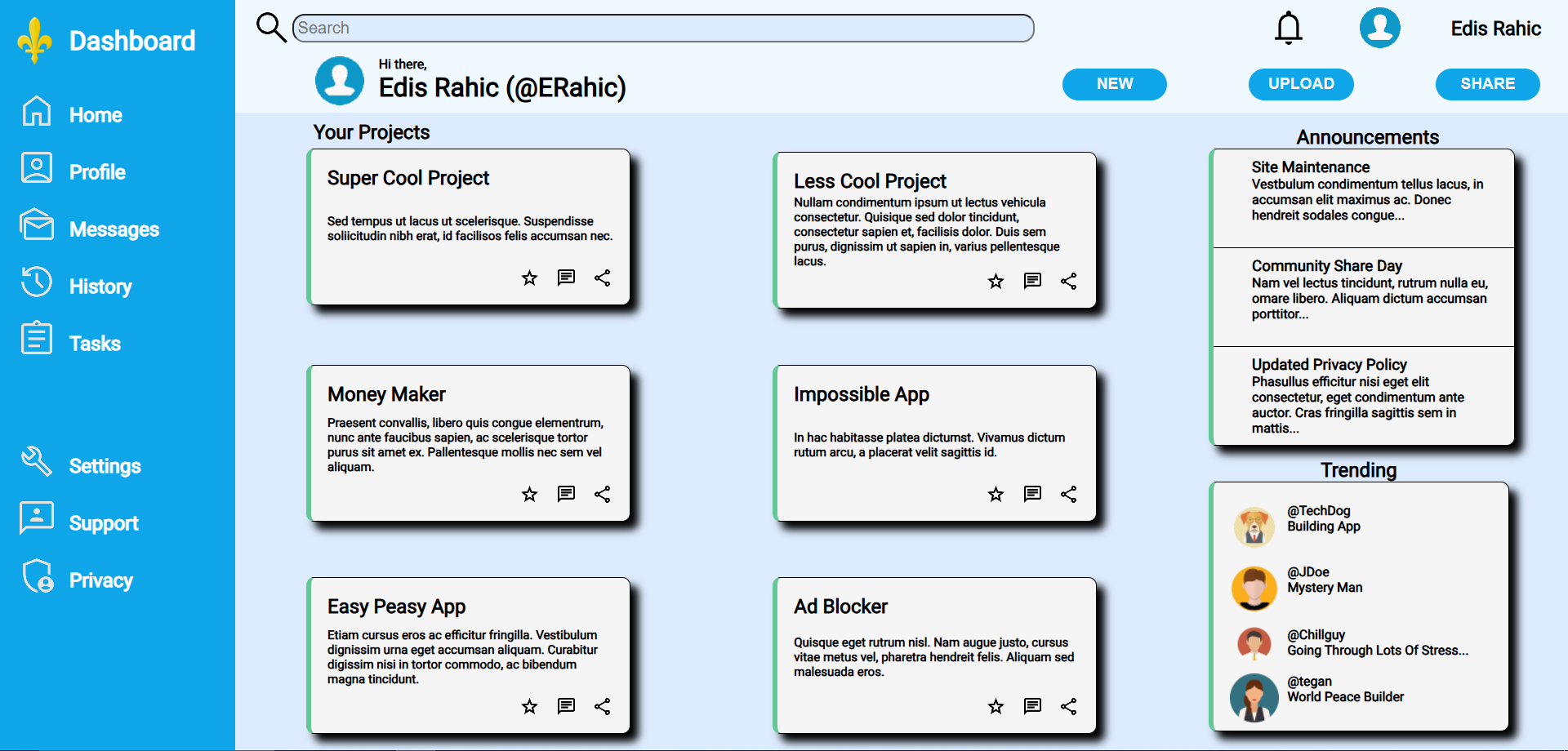
Task: Share the Money Maker project
Action: click(603, 495)
